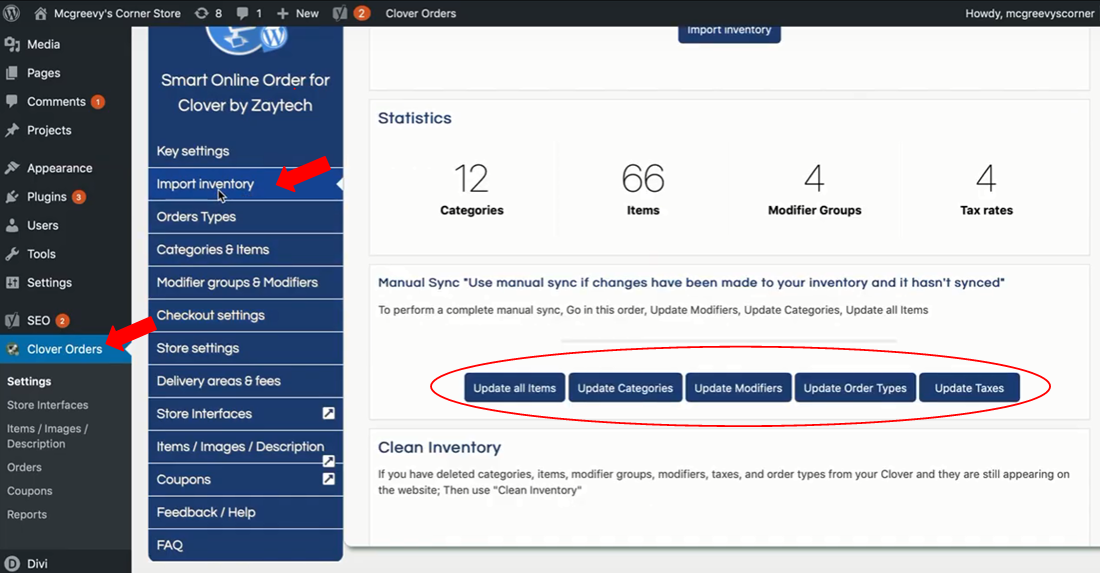Viewport: 1100px width, 573px height.
Task: Click the 4 Modifier Groups statistic
Action: 814,189
